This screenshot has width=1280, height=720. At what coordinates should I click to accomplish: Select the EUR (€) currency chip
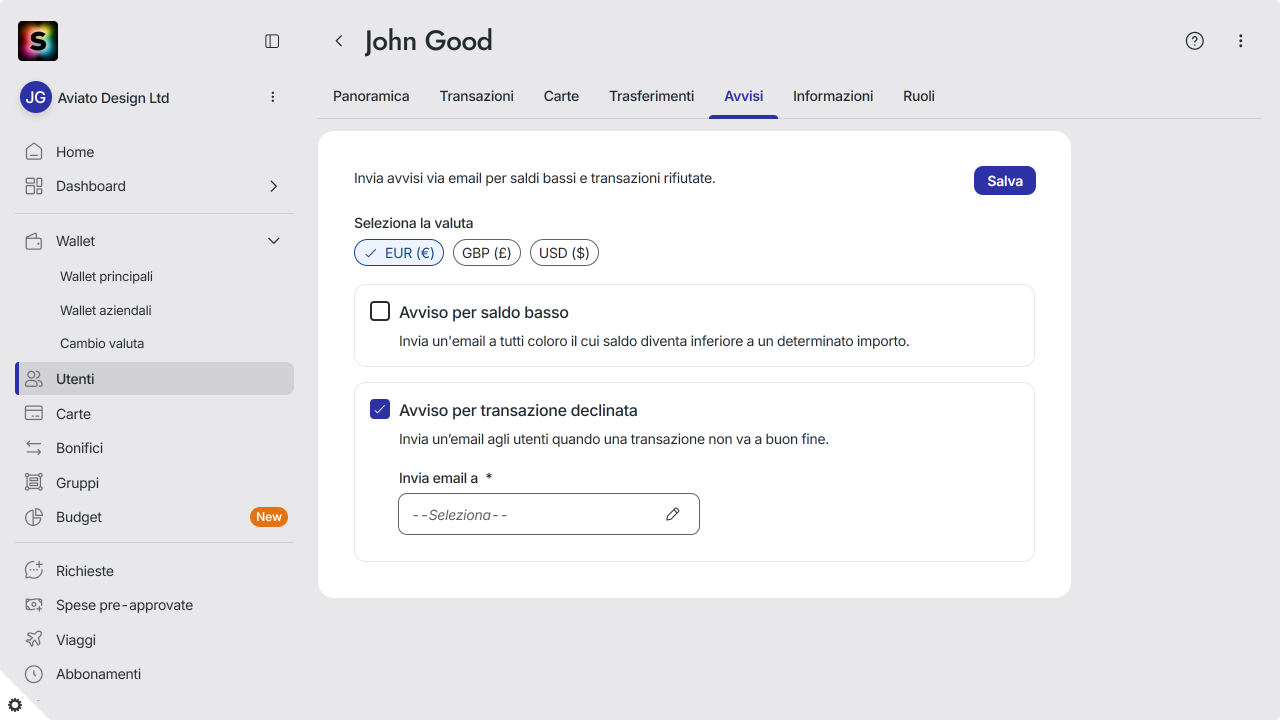[399, 253]
